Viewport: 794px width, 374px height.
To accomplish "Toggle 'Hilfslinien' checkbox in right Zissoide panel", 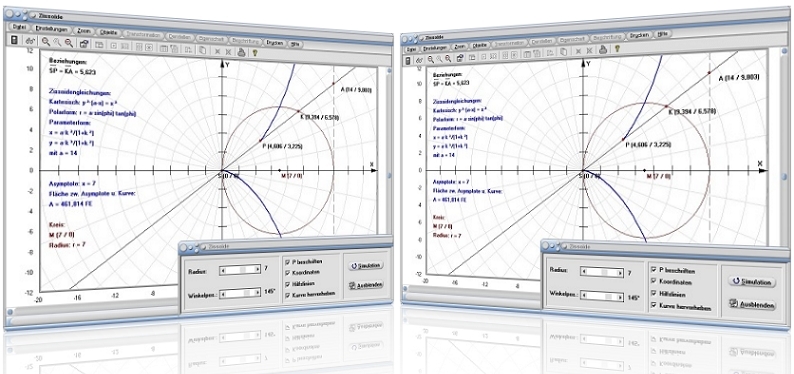I will 654,293.
